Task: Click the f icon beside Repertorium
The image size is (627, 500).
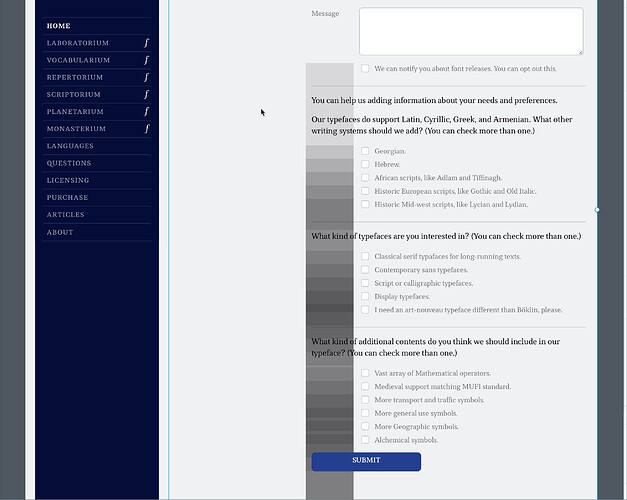Action: 146,77
